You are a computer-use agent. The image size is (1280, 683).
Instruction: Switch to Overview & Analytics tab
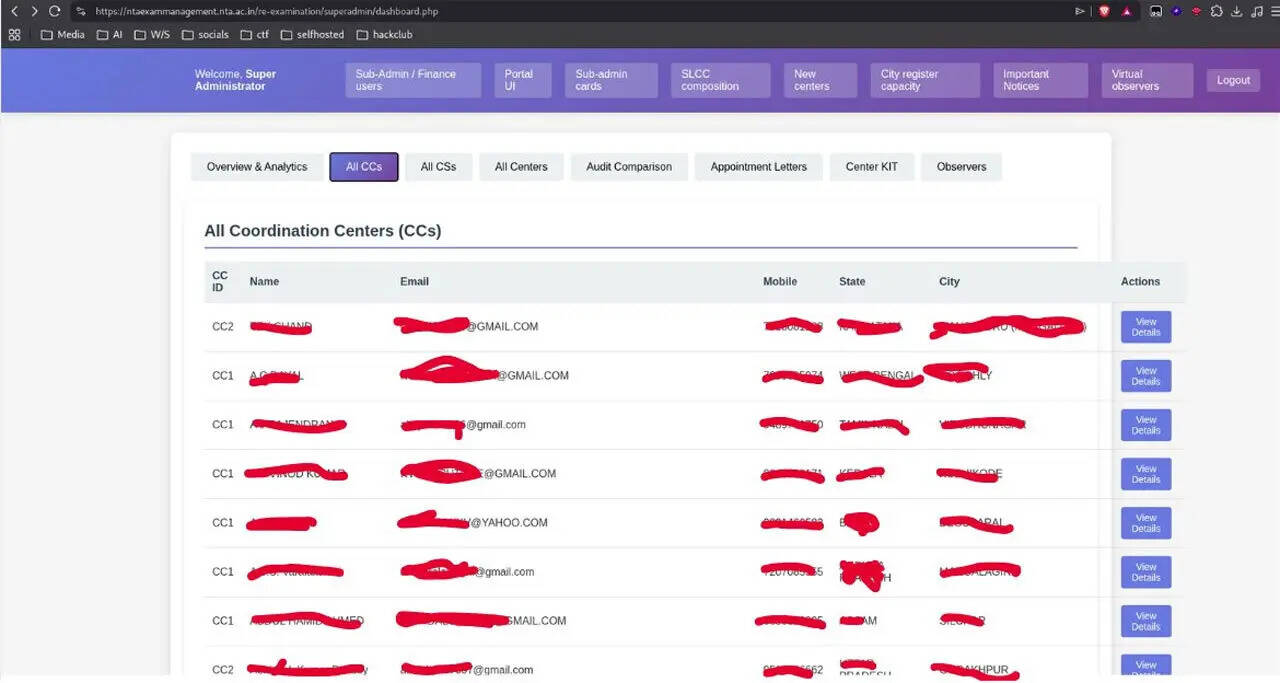(x=257, y=167)
